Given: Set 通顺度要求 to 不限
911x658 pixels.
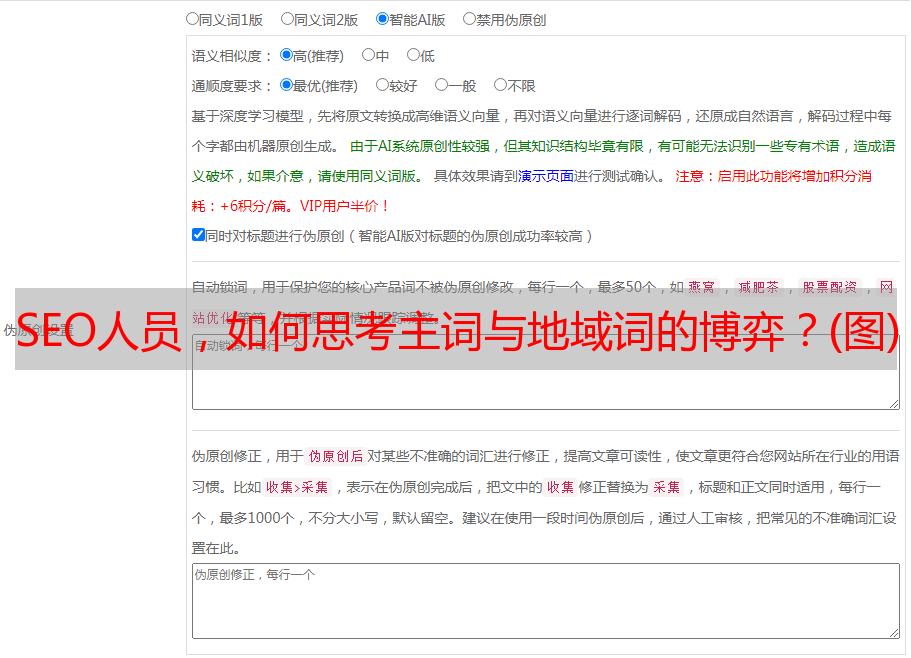Looking at the screenshot, I should click(x=500, y=85).
